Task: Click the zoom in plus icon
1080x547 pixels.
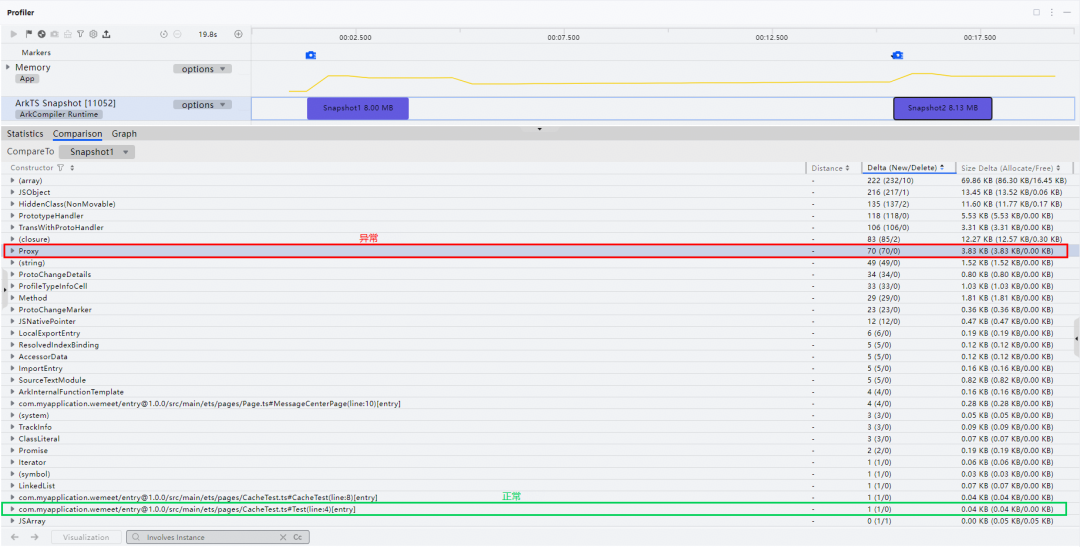Action: 238,34
